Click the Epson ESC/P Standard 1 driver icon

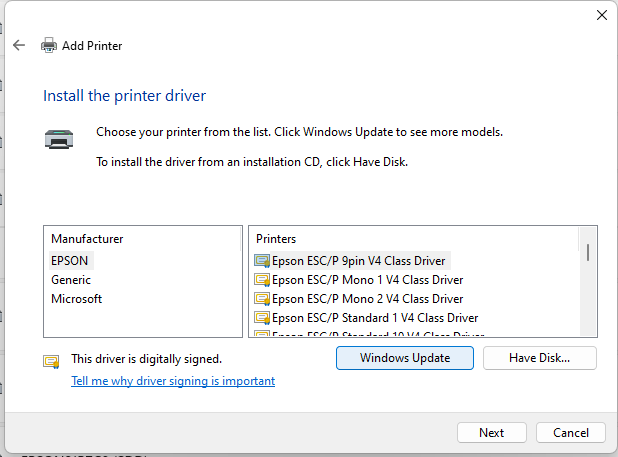pos(262,317)
